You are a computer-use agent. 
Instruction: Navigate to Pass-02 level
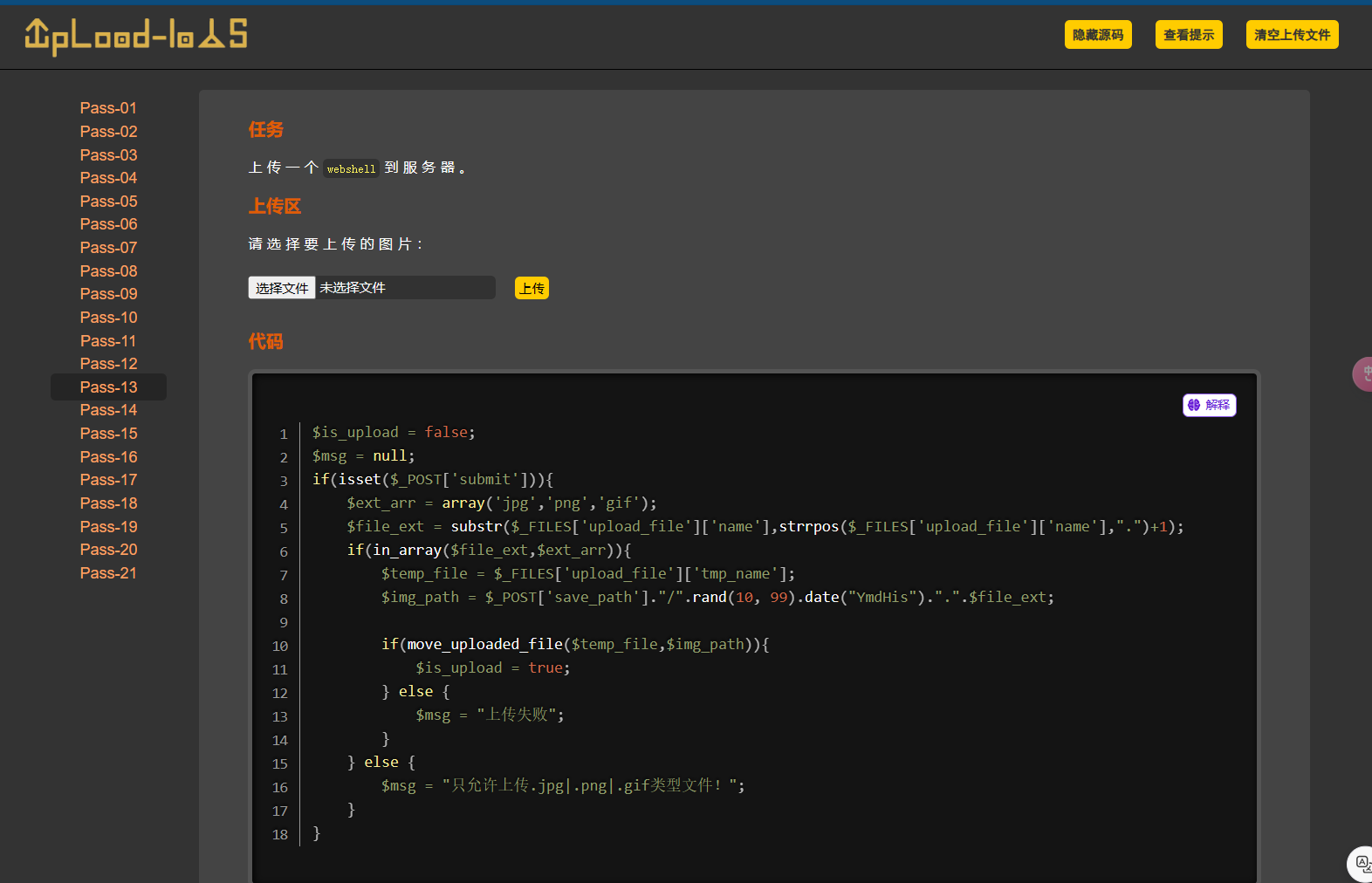point(108,132)
